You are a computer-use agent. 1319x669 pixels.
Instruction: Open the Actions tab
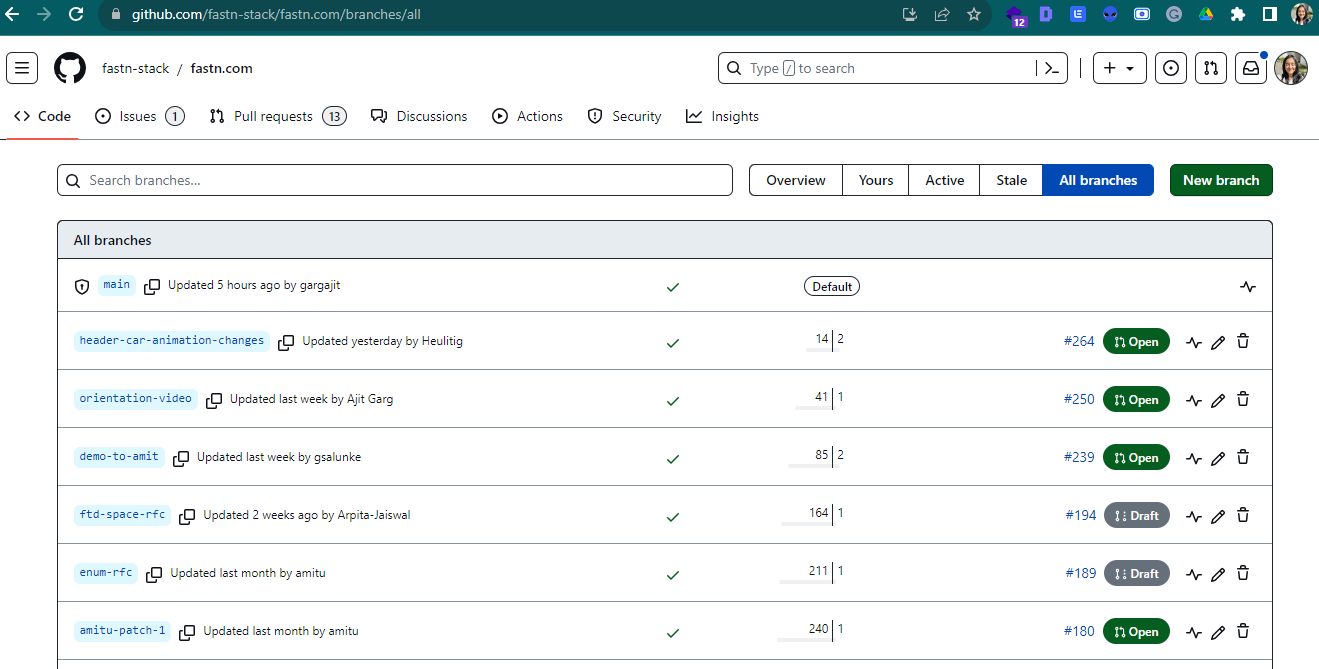click(x=527, y=116)
